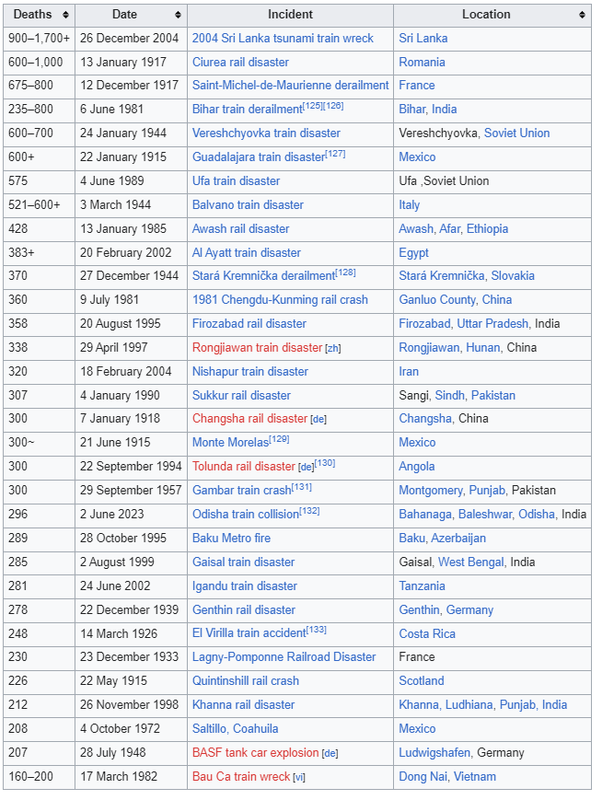Open red link Tolunda rail disaster
The height and width of the screenshot is (800, 602).
coord(243,467)
